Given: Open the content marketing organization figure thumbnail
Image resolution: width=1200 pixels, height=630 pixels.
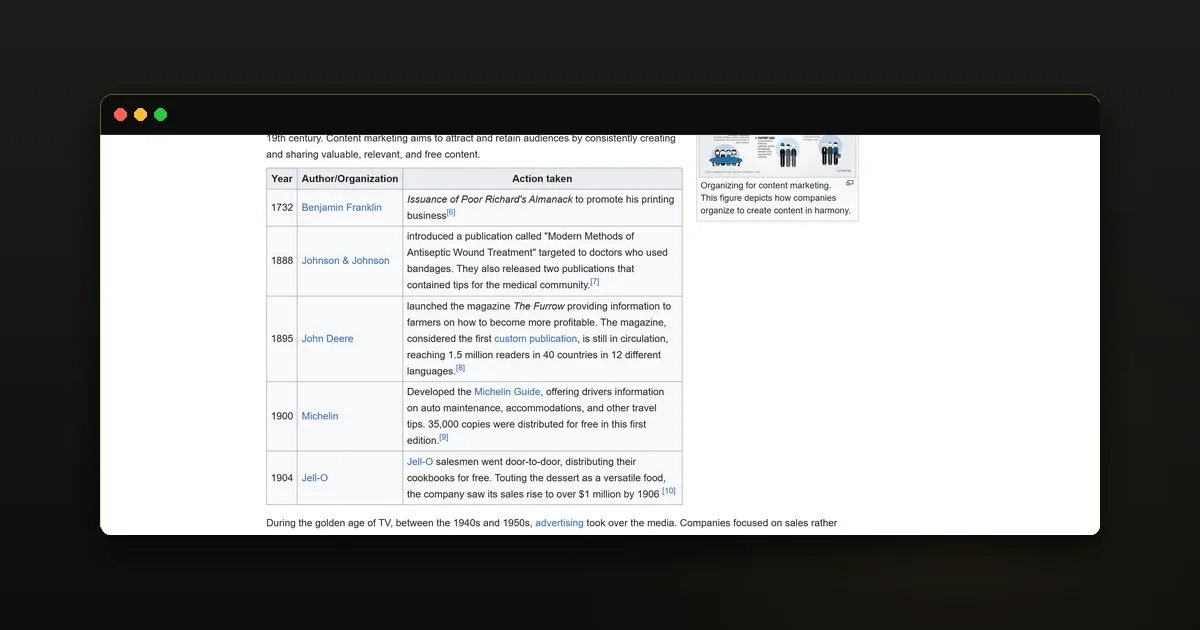Looking at the screenshot, I should (x=777, y=155).
